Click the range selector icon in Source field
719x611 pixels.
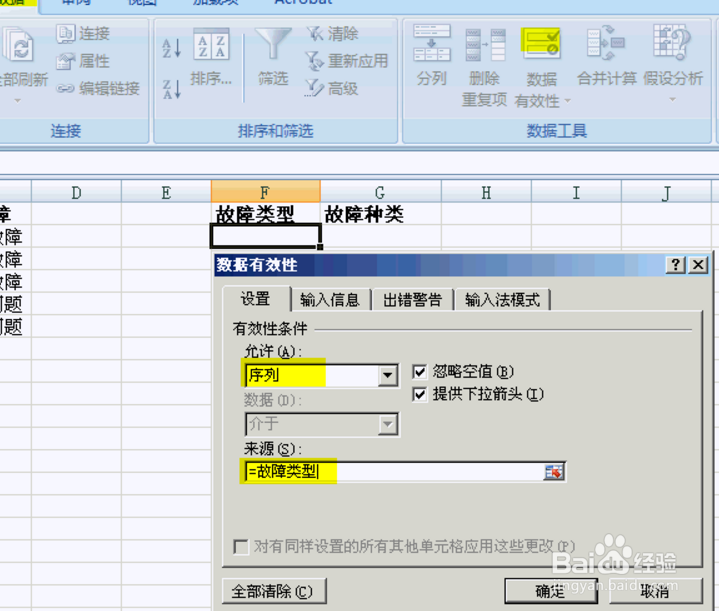click(554, 472)
